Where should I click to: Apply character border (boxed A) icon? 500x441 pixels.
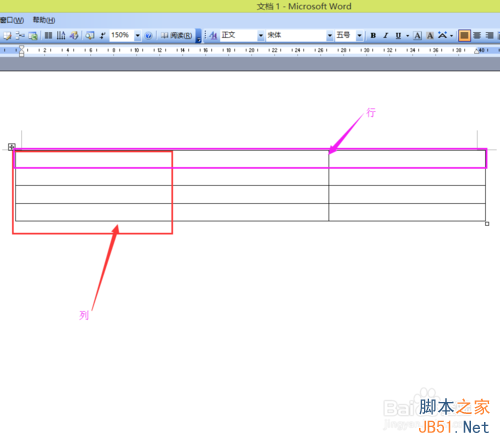coord(417,35)
